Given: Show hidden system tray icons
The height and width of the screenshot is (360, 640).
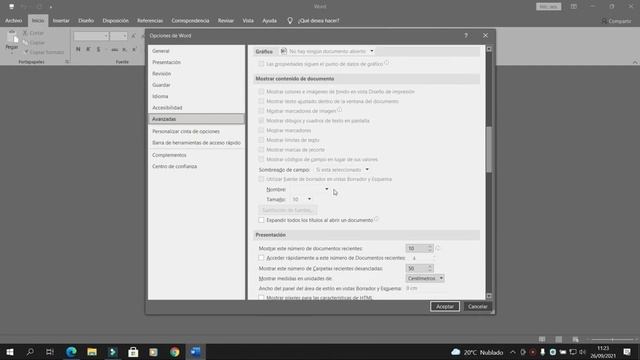Looking at the screenshot, I should pos(513,352).
